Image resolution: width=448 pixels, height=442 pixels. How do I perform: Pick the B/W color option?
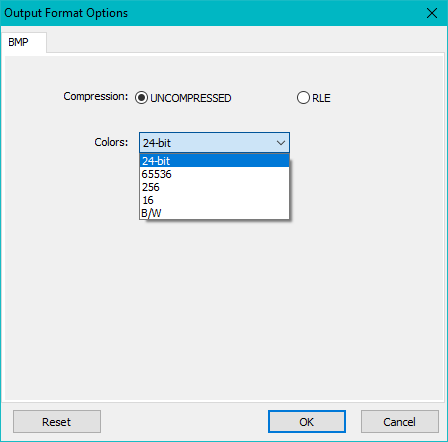[x=214, y=213]
